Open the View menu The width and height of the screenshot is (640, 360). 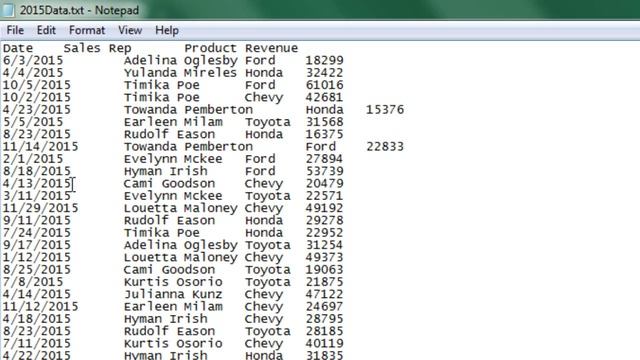pos(130,30)
